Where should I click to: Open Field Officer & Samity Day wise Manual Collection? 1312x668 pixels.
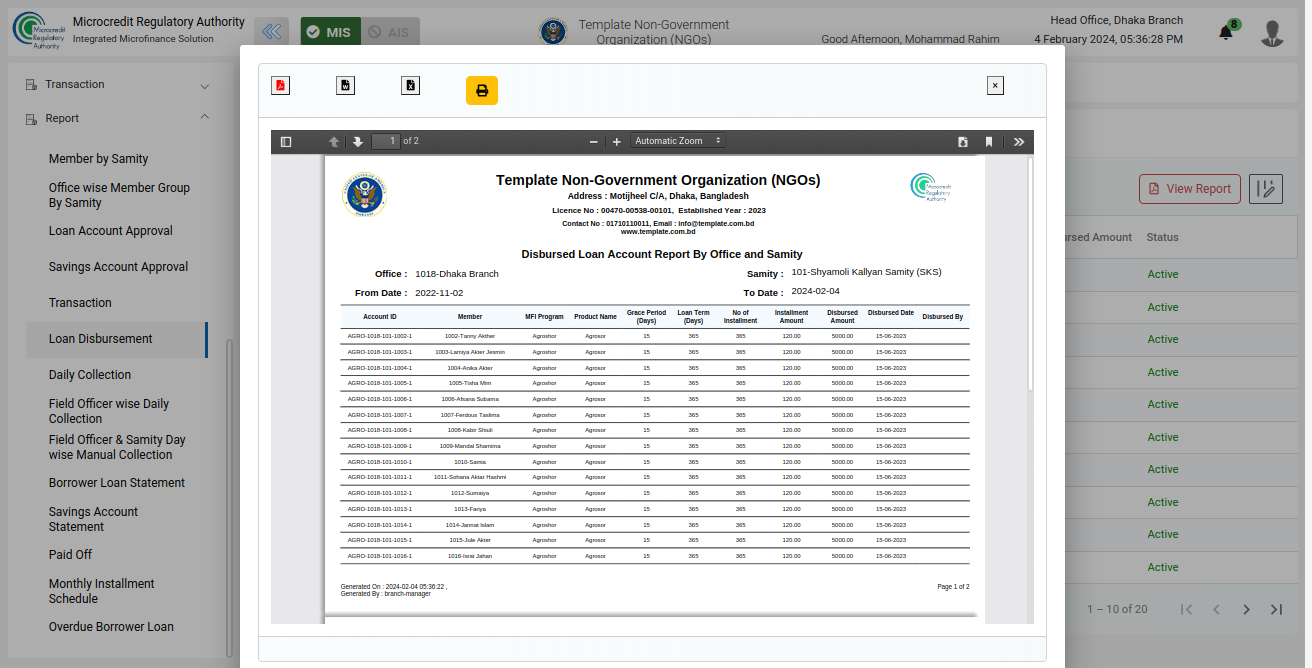[x=117, y=447]
